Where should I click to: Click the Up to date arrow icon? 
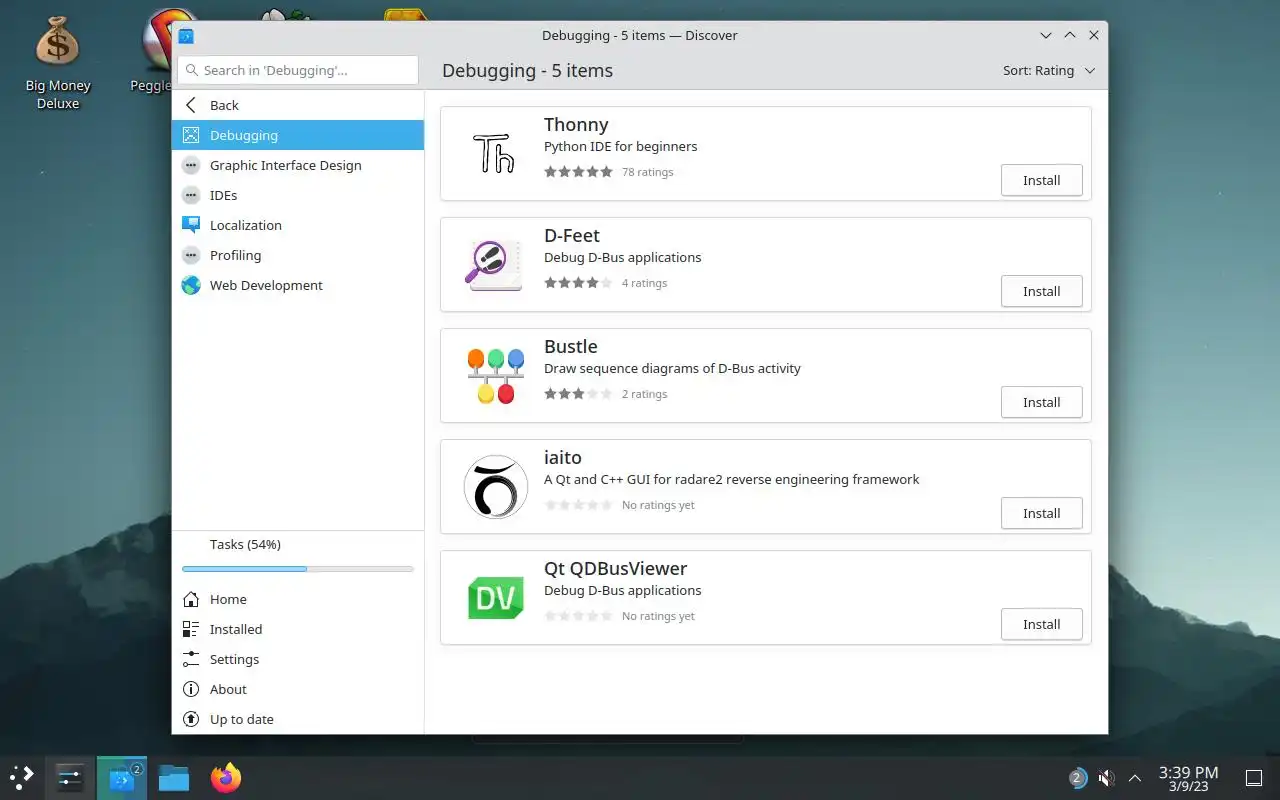pos(191,719)
